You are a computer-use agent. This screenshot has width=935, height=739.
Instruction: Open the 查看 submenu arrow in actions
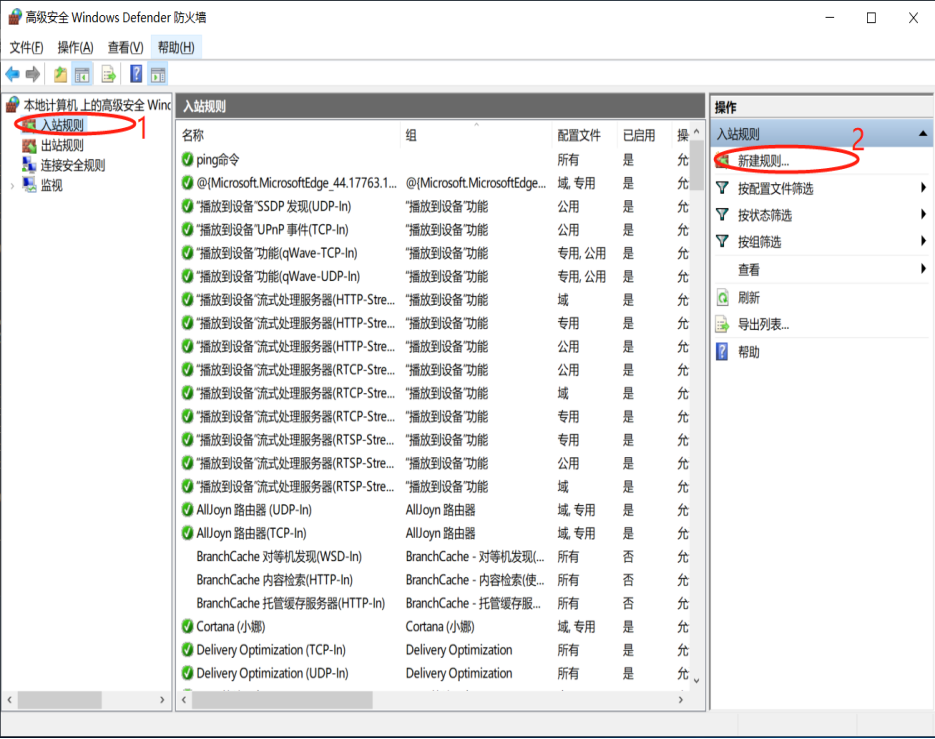pyautogui.click(x=923, y=269)
